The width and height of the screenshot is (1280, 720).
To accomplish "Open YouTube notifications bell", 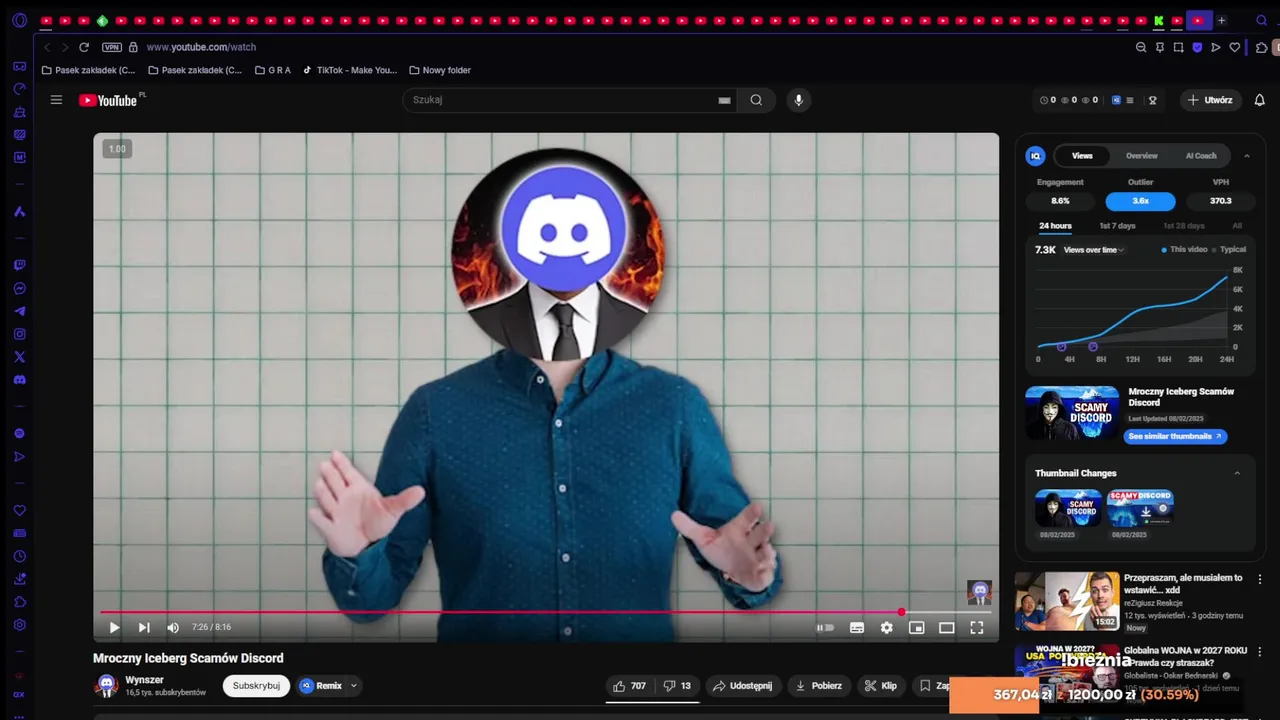I will click(1260, 100).
